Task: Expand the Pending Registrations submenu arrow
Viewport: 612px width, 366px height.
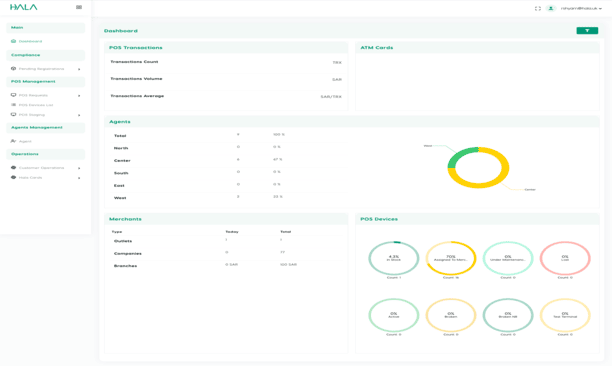Action: coord(79,69)
